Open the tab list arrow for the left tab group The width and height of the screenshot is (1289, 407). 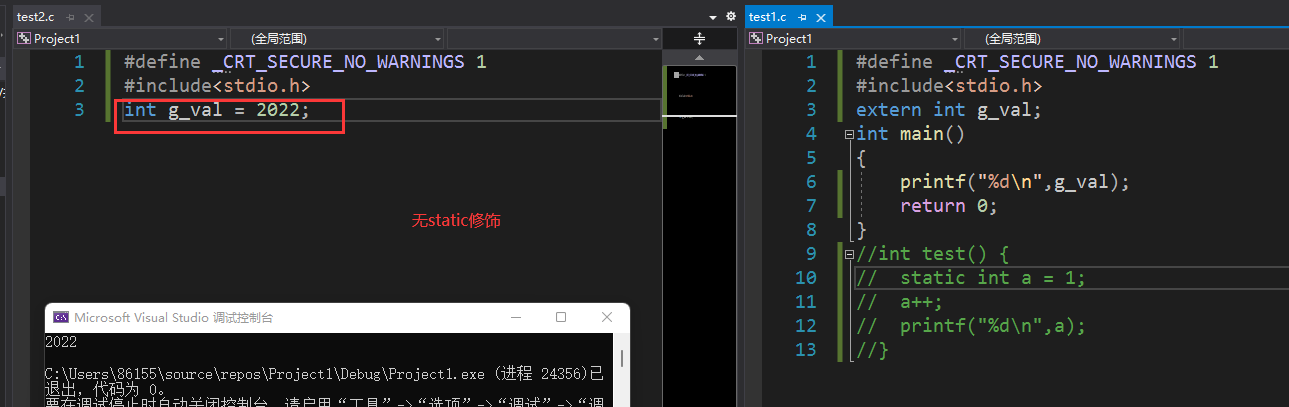point(713,17)
